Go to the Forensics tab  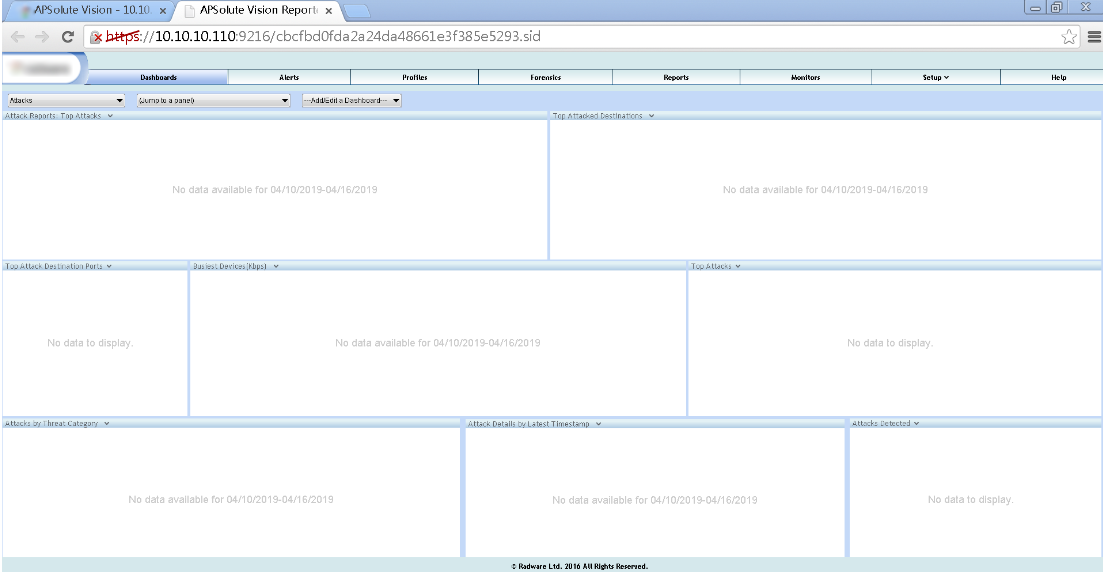pyautogui.click(x=545, y=77)
